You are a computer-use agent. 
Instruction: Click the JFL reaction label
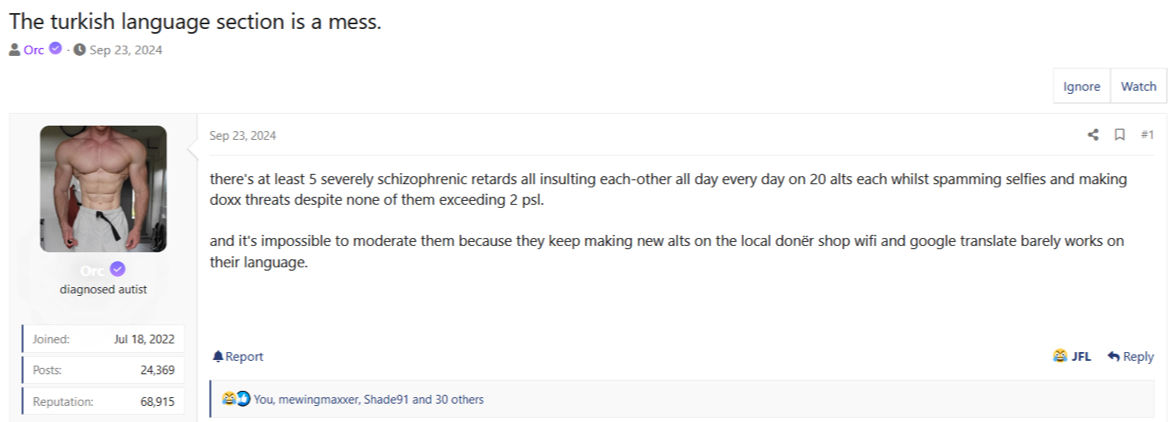(1081, 357)
